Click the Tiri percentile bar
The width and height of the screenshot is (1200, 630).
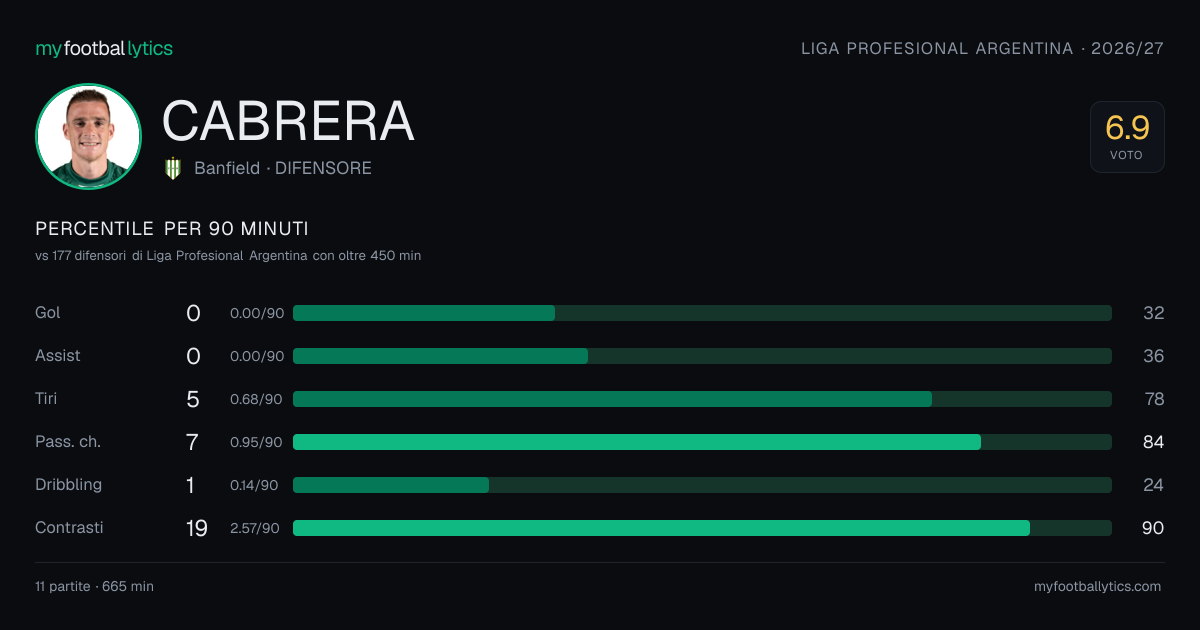click(x=702, y=399)
